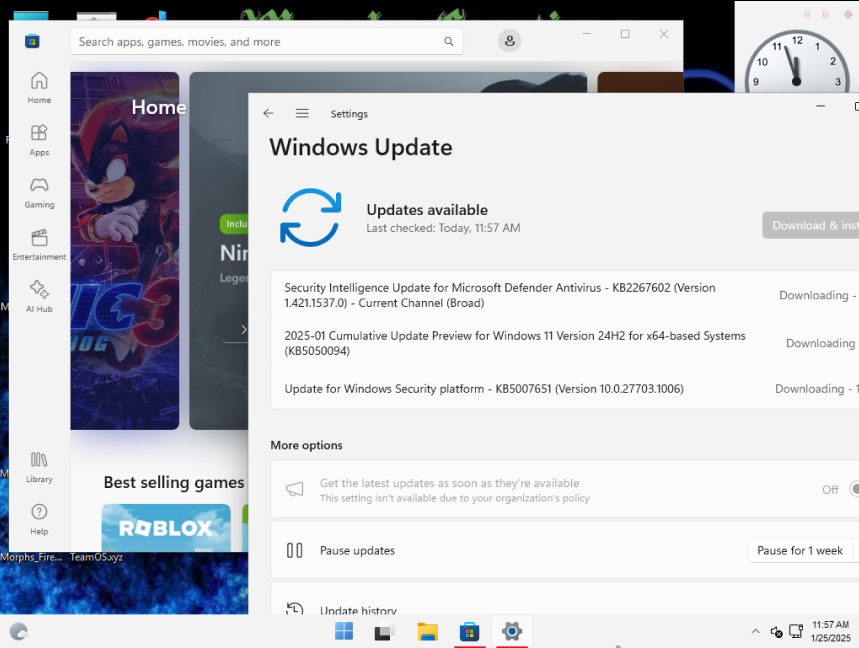Open Morphs_Fire desktop shortcut

click(x=31, y=557)
